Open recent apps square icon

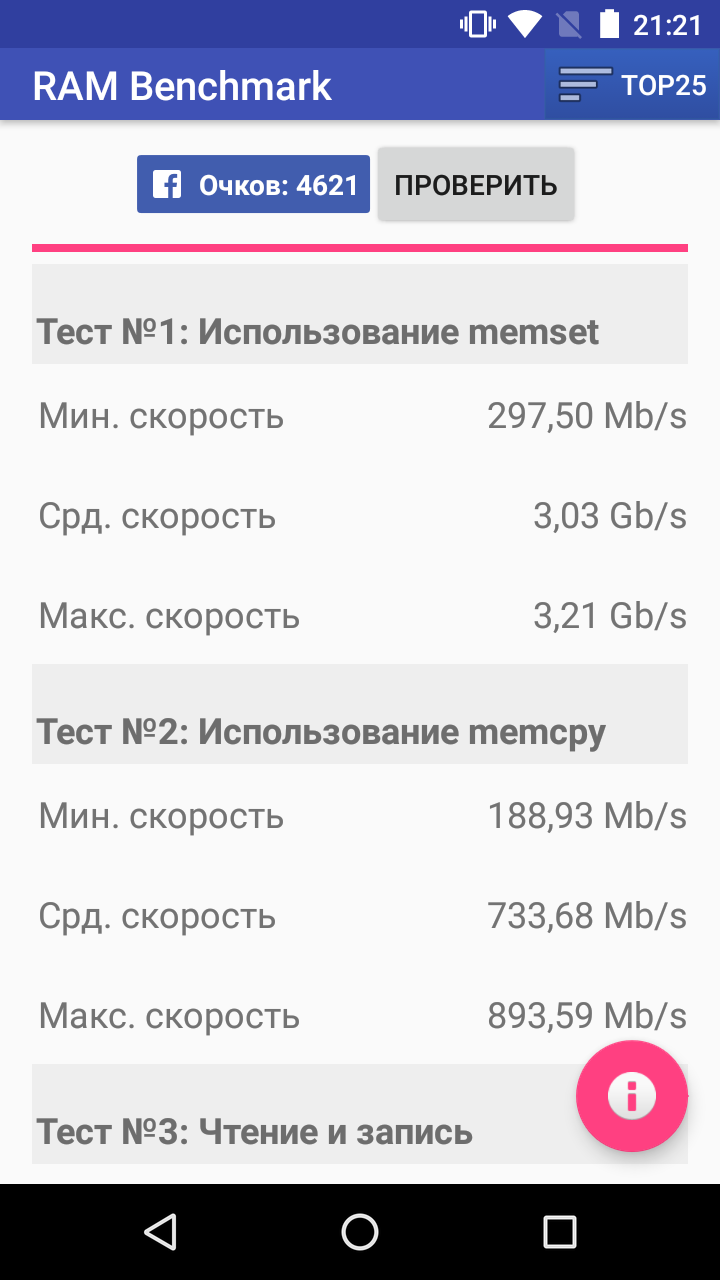(560, 1232)
